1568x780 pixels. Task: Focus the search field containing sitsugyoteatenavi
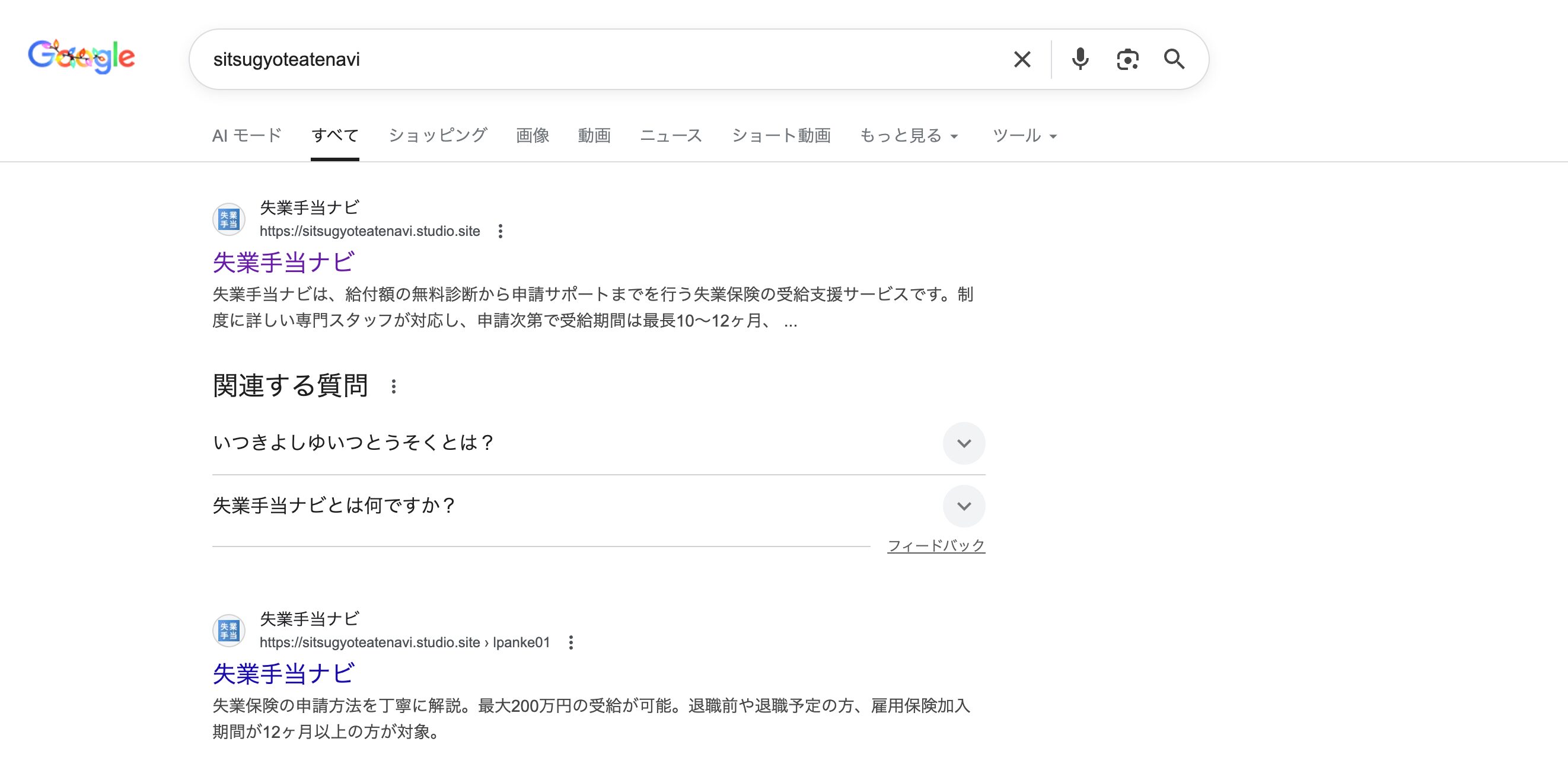pyautogui.click(x=603, y=59)
